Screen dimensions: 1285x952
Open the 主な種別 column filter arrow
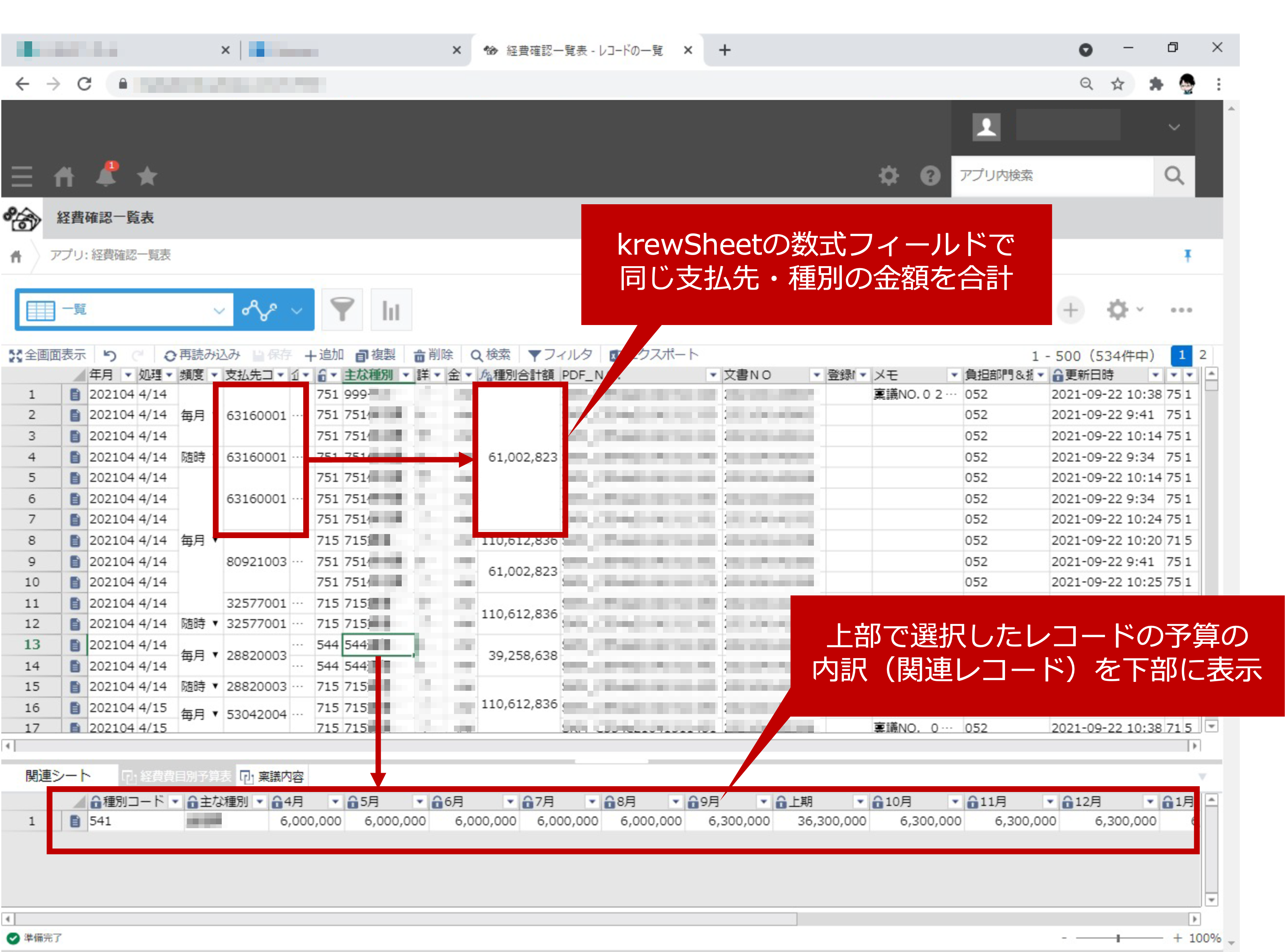coord(406,375)
